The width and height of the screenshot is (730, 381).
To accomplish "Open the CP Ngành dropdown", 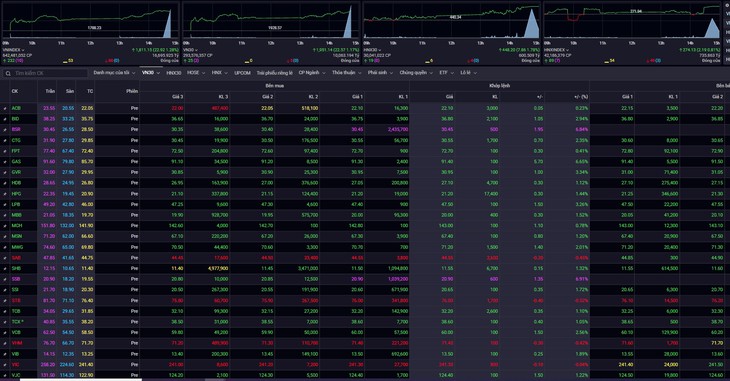I will click(x=311, y=73).
